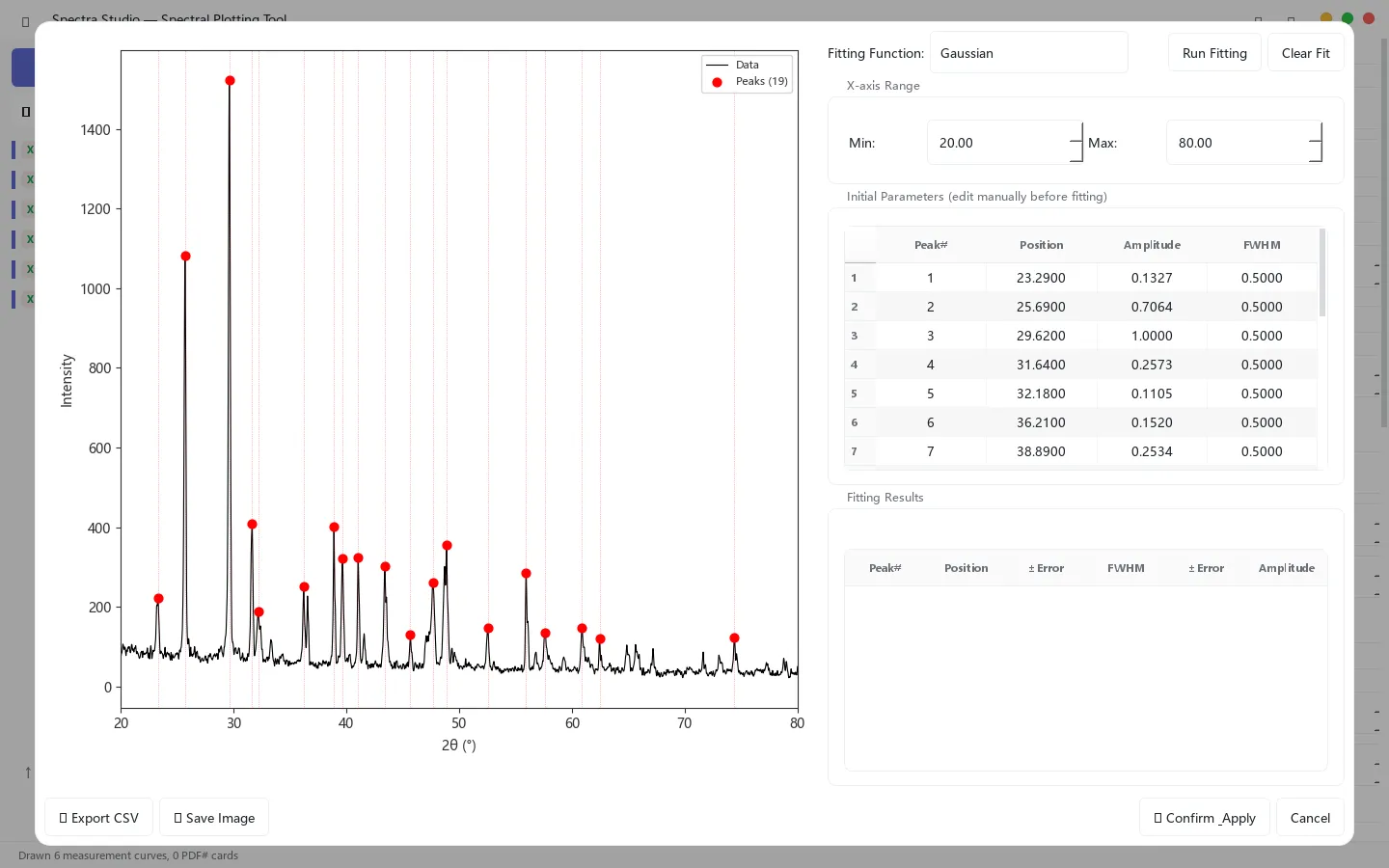
Task: Select the amplitude cell 0.2573
Action: [x=1152, y=365]
